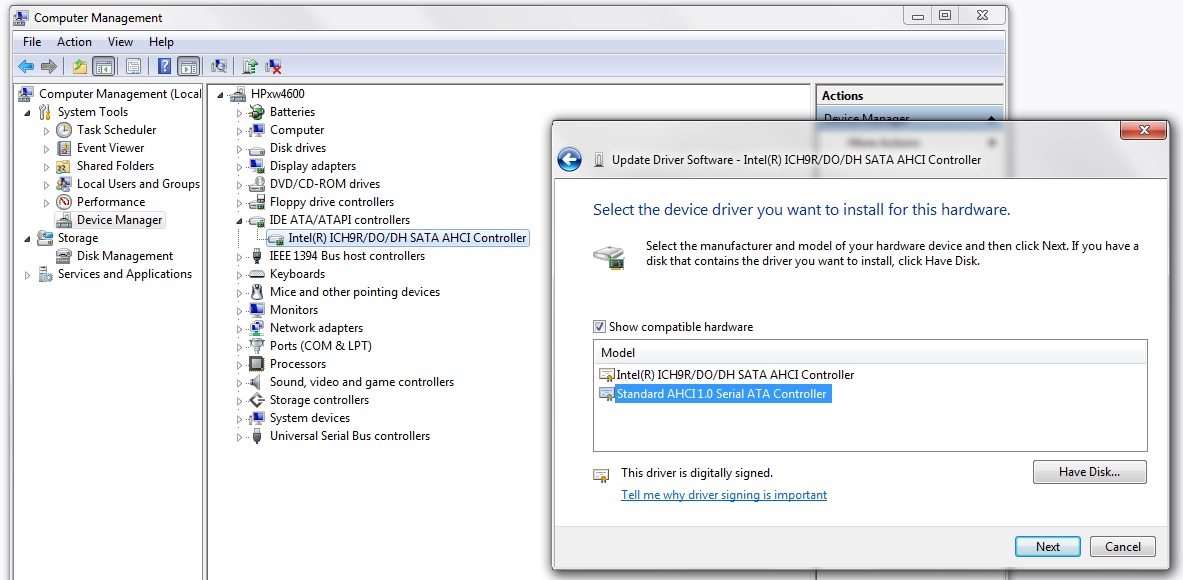This screenshot has width=1183, height=580.
Task: Click the Disk Management icon
Action: (64, 256)
